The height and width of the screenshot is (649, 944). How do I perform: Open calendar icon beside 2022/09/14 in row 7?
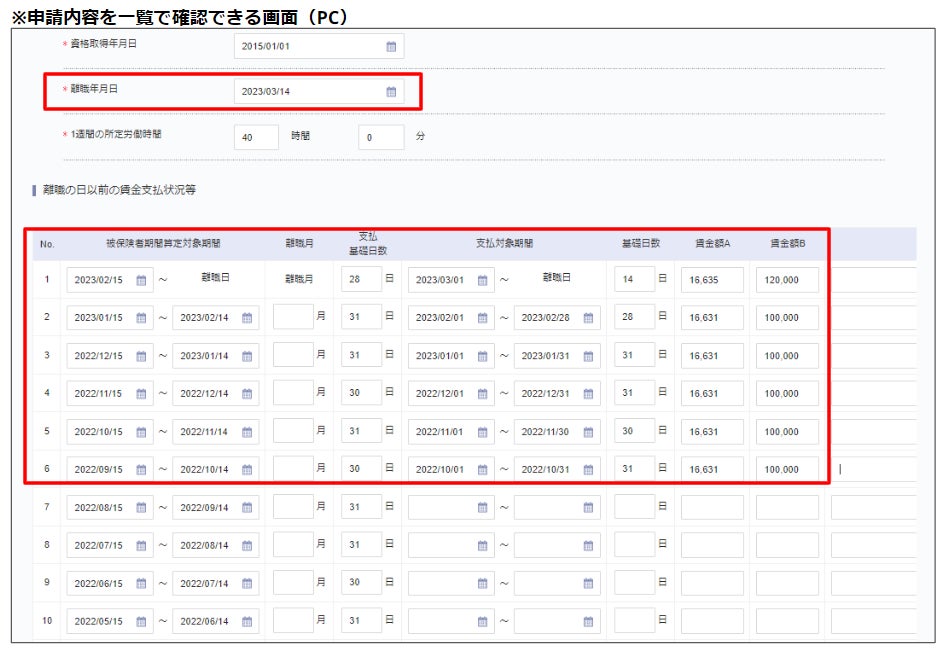[247, 508]
